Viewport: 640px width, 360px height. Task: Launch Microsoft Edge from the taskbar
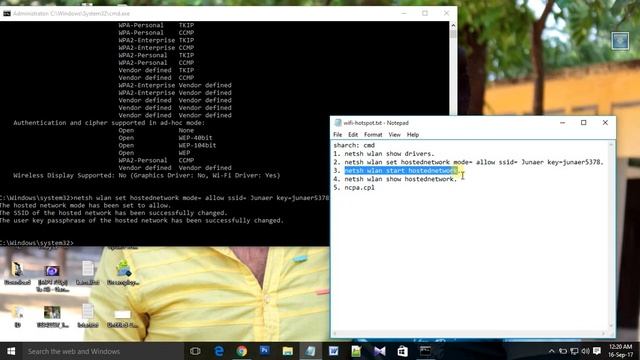[x=219, y=351]
